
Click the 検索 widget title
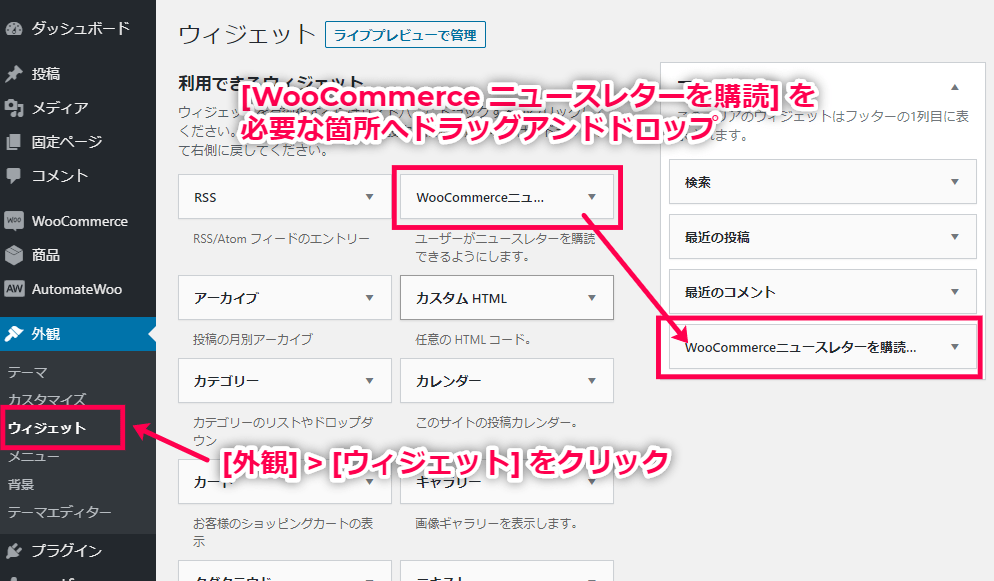point(698,182)
